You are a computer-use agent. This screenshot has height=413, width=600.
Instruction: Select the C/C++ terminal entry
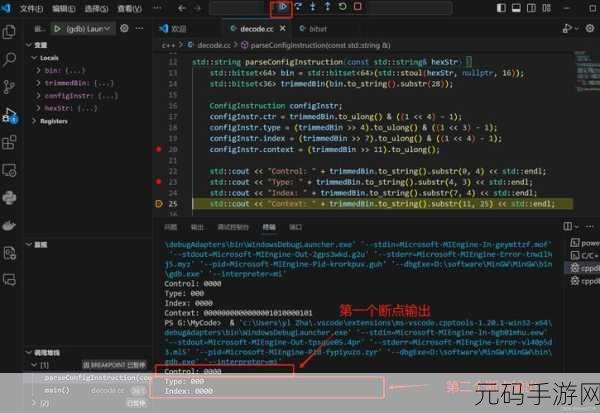point(585,255)
